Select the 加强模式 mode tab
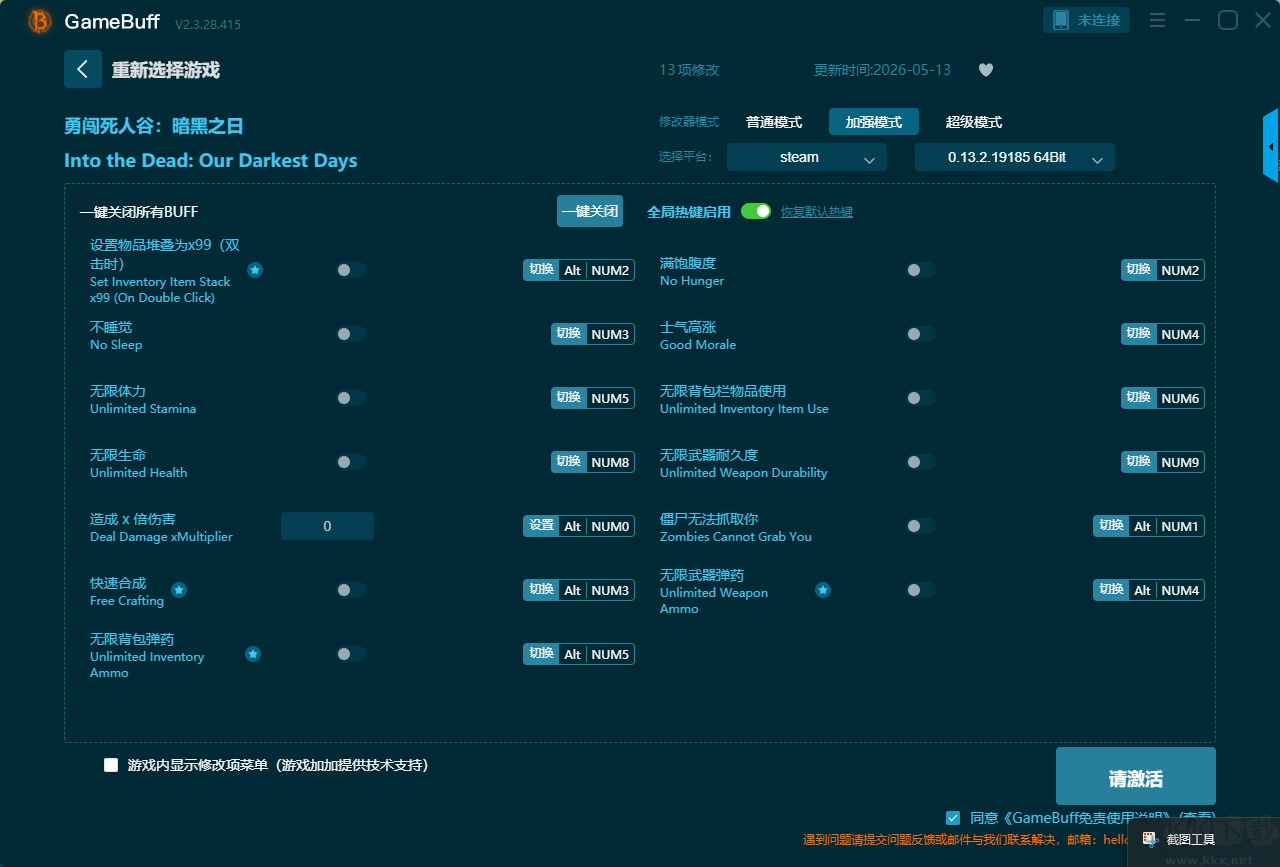This screenshot has width=1280, height=867. [874, 122]
